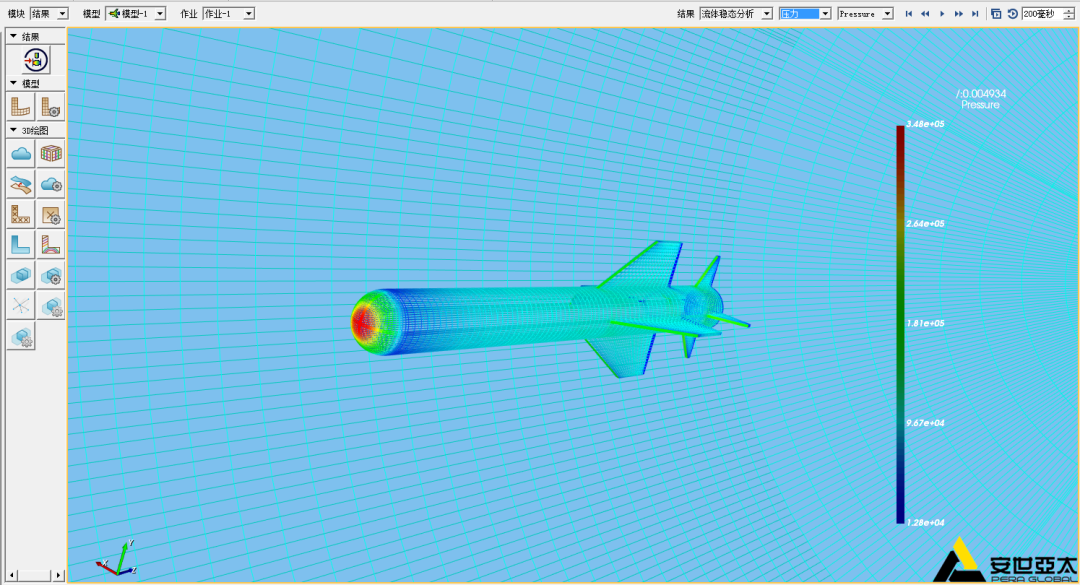1080x585 pixels.
Task: Click the 1.81e+05 legend value
Action: coord(925,323)
